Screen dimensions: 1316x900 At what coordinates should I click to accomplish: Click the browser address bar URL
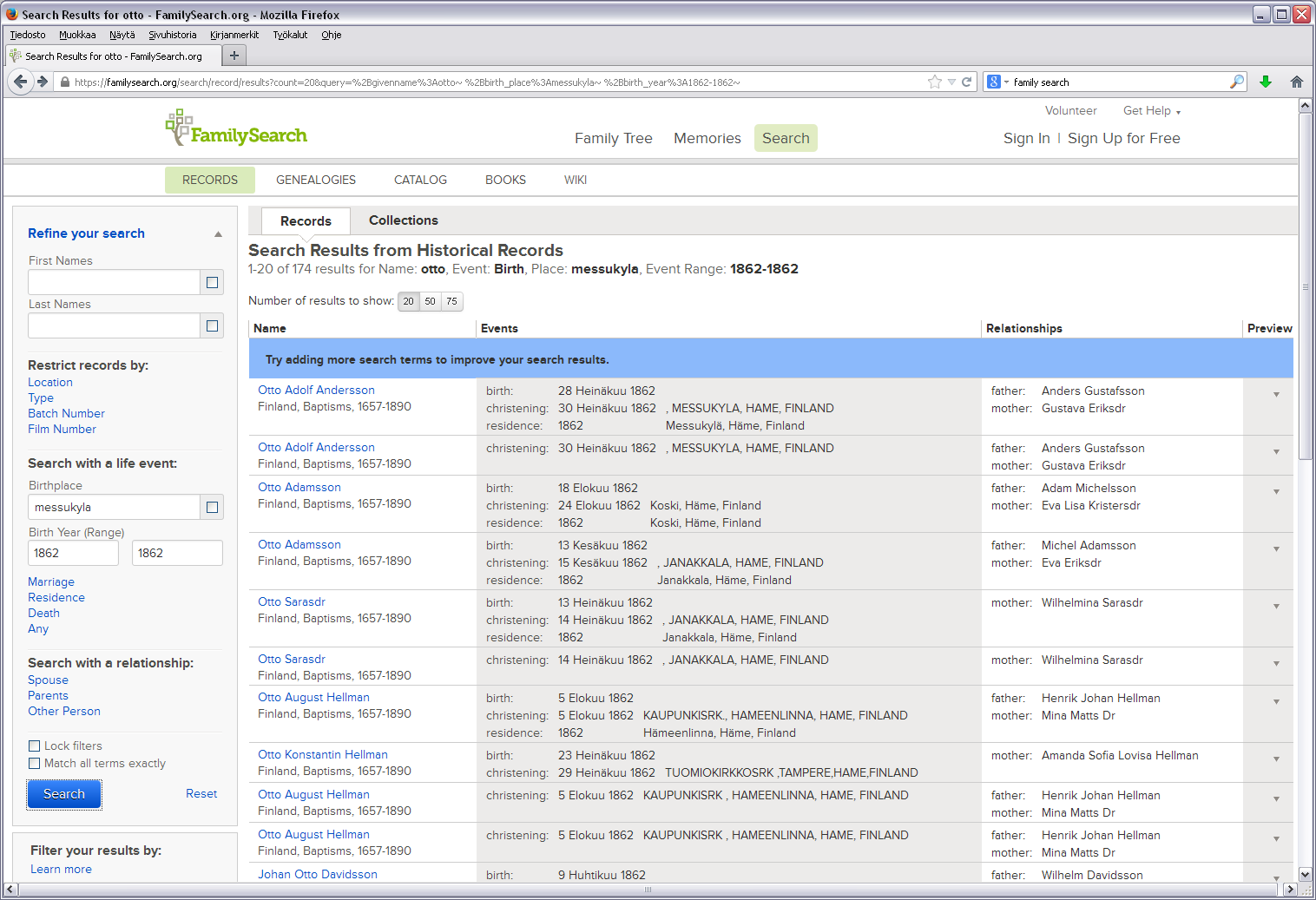[x=407, y=82]
